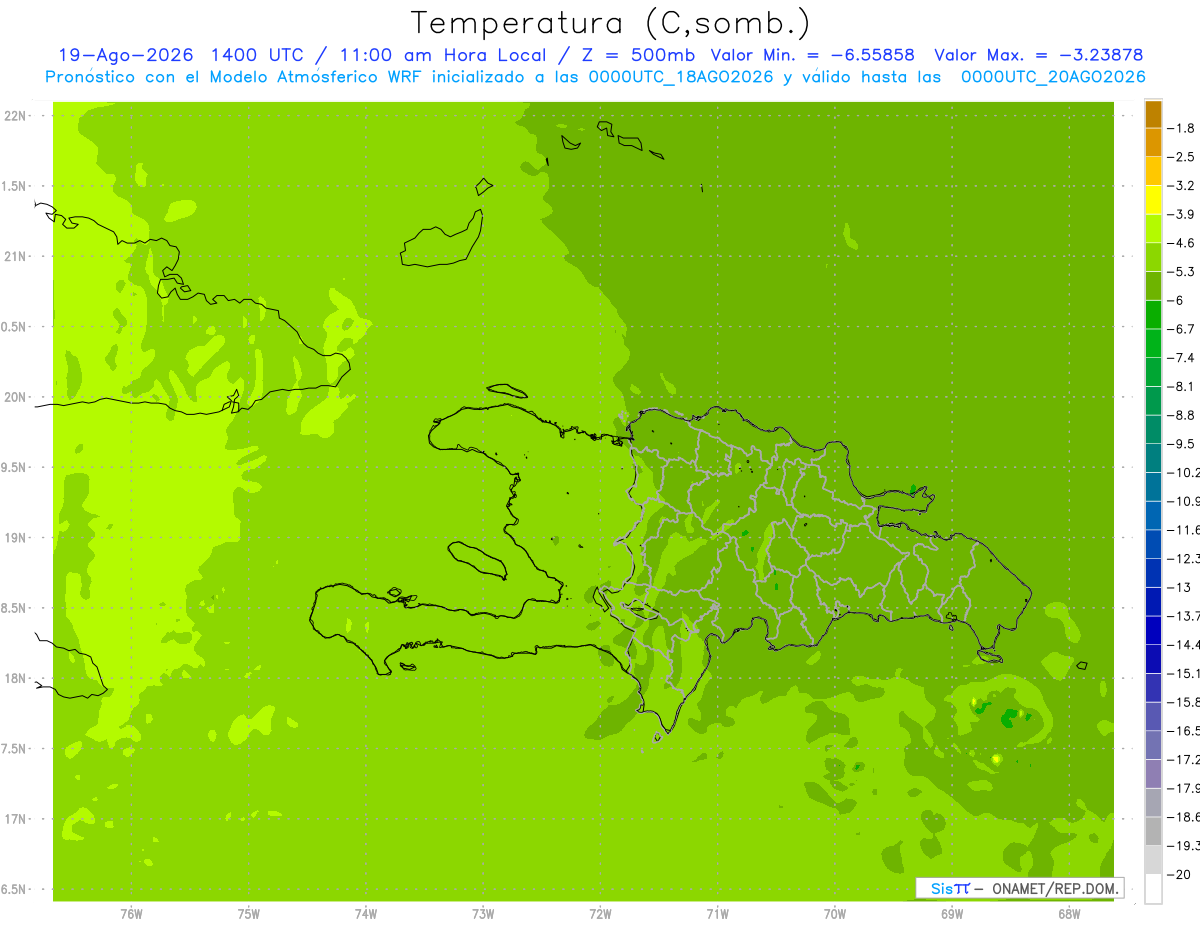Click the '1400 UTC' time text
Viewport: 1200px width, 927px height.
tap(255, 55)
